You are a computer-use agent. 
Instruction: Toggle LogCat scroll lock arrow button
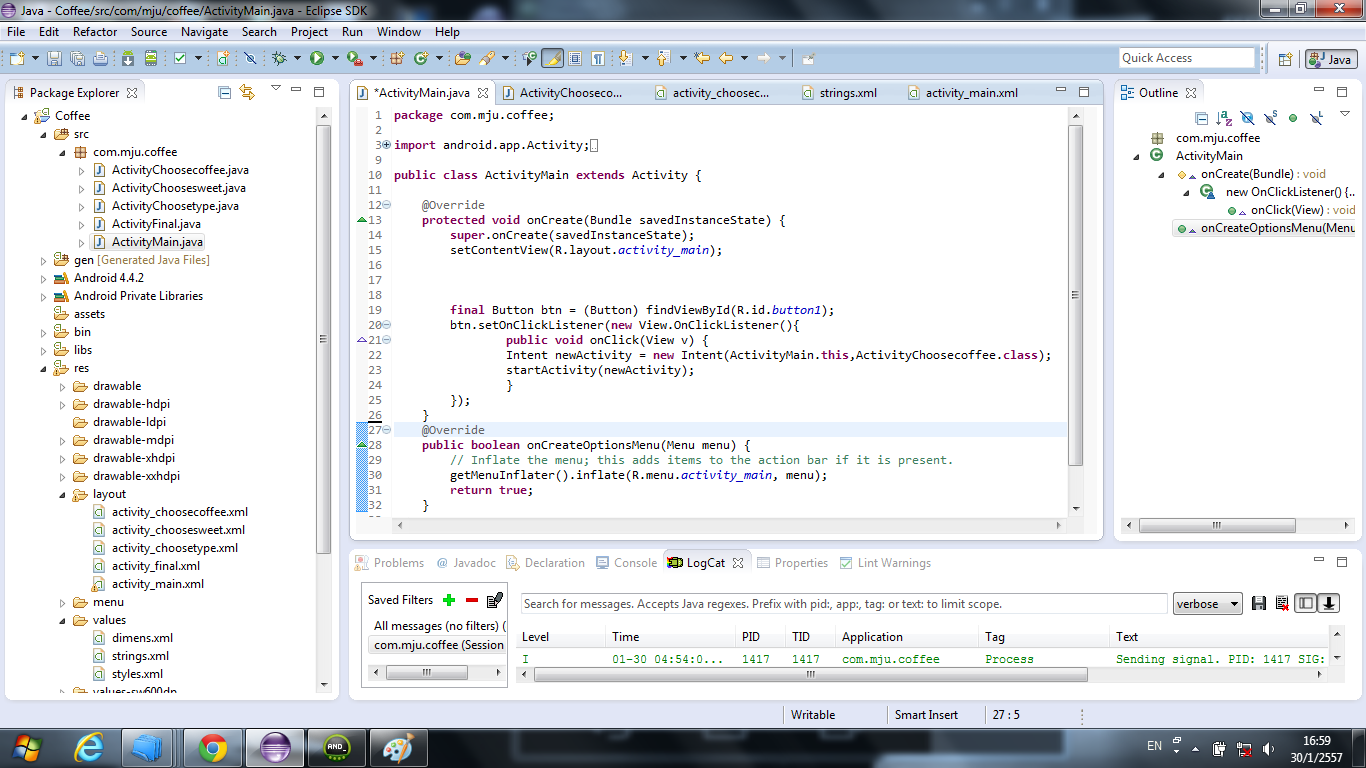(1329, 603)
